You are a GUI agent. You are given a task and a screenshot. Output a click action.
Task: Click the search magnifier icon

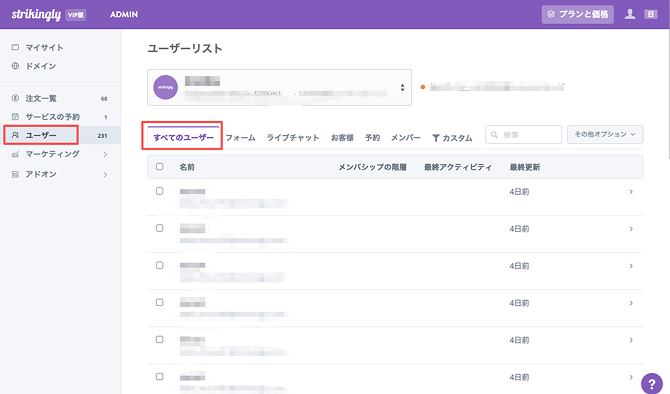tap(494, 135)
